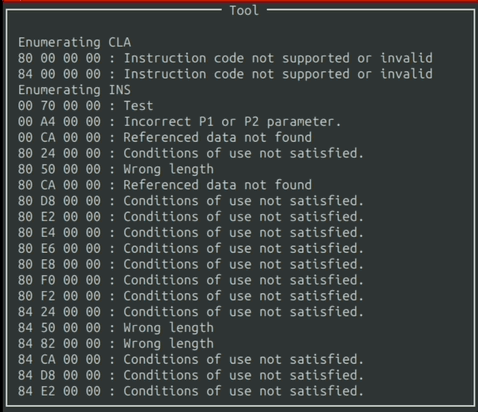Screen dimensions: 478x412
Task: Select the 84 50 Wrong length line
Action: [116, 328]
